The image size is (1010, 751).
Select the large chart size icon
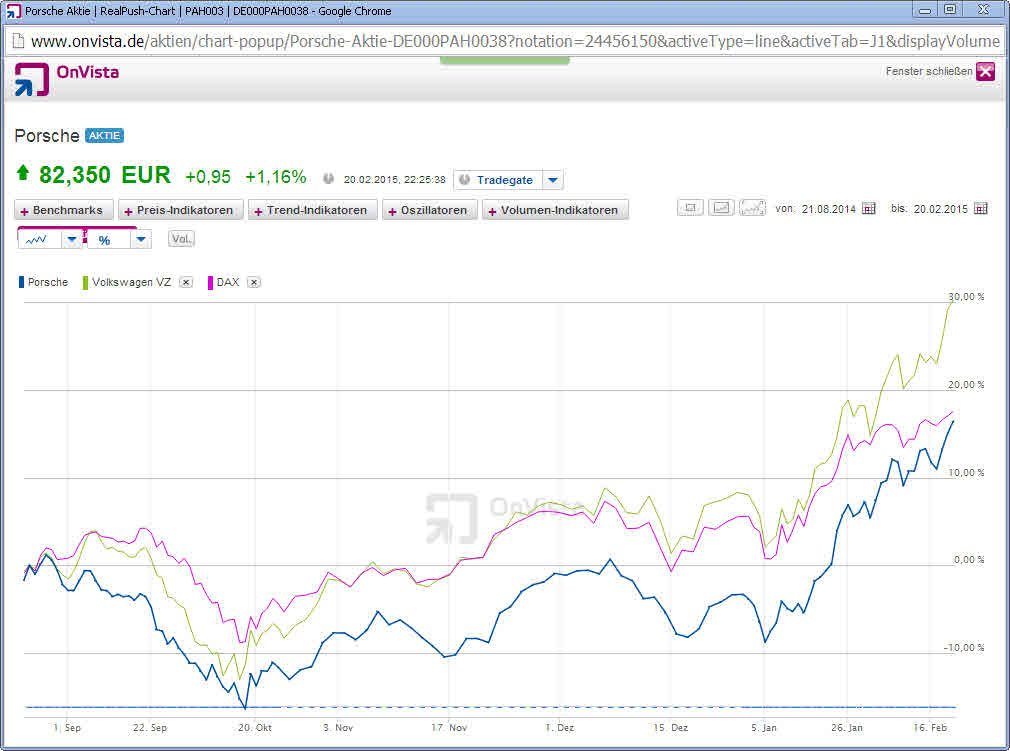tap(752, 206)
